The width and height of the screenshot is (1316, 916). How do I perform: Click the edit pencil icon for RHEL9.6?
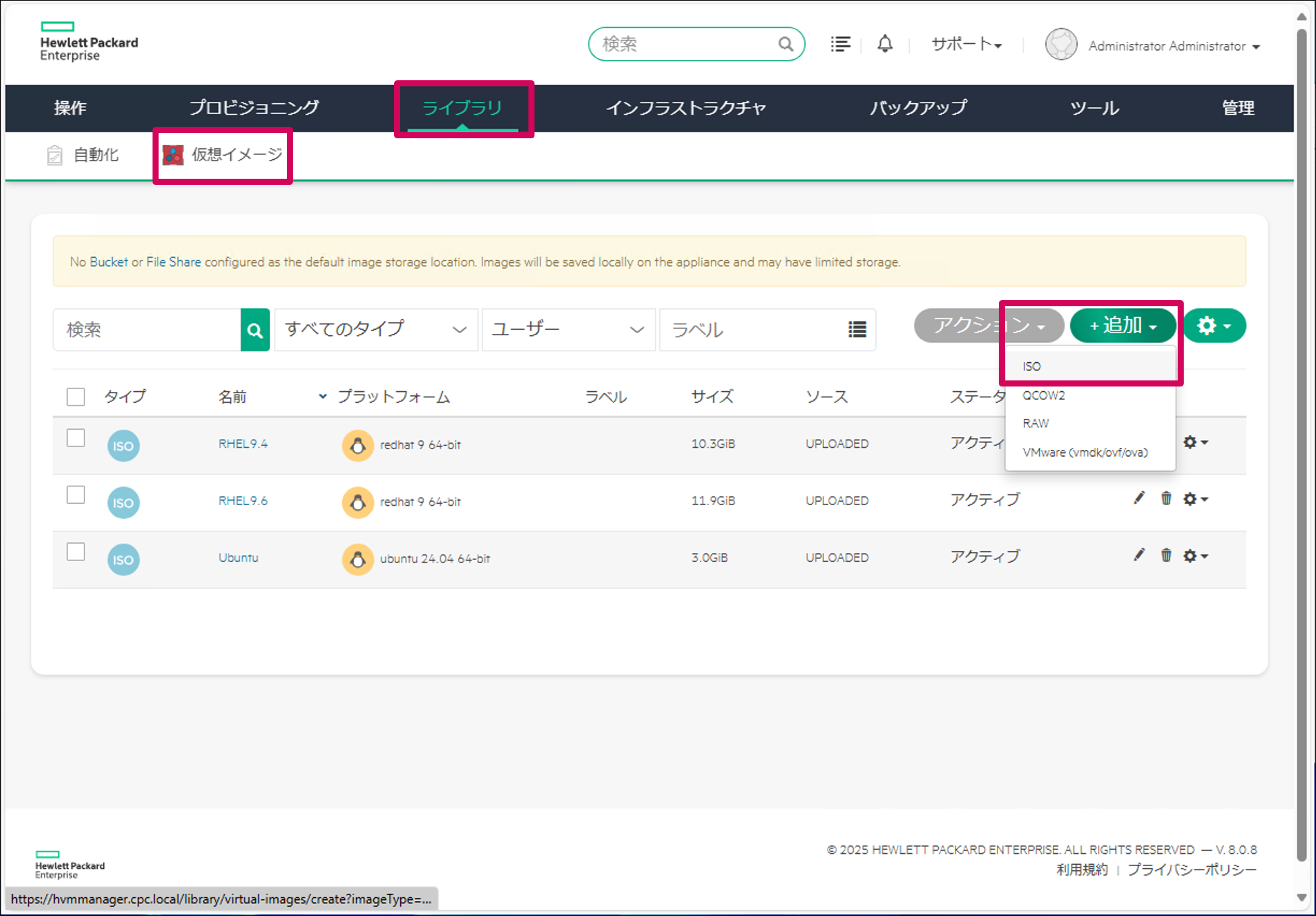[1139, 498]
